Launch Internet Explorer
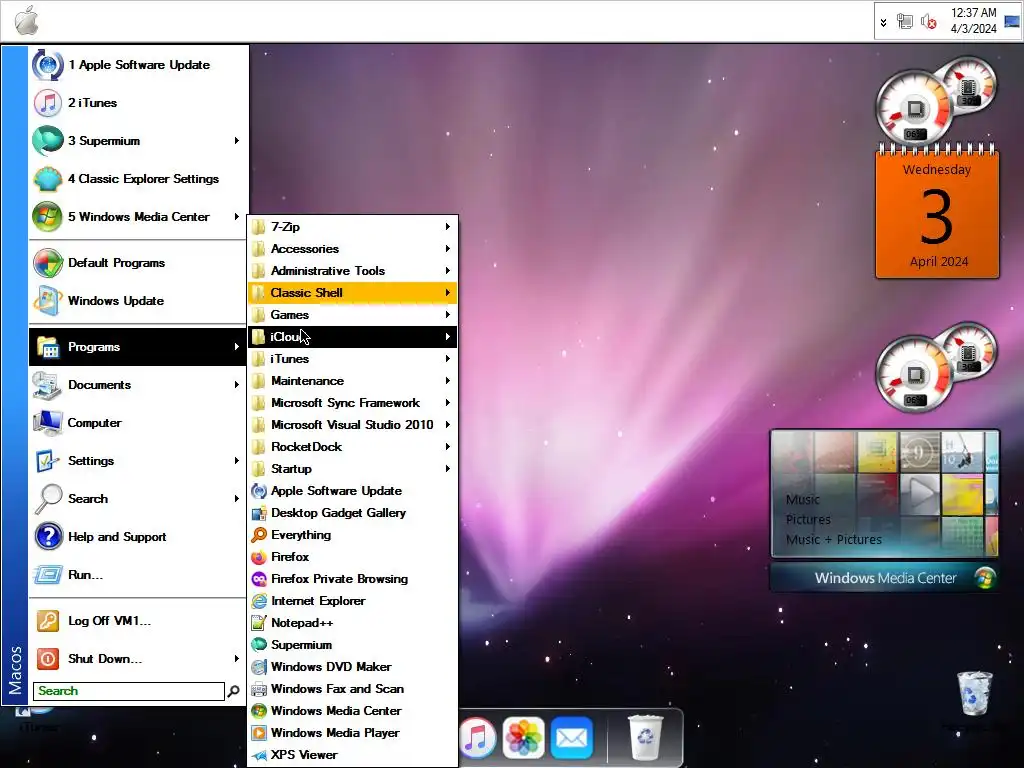Viewport: 1024px width, 768px height. 353,601
